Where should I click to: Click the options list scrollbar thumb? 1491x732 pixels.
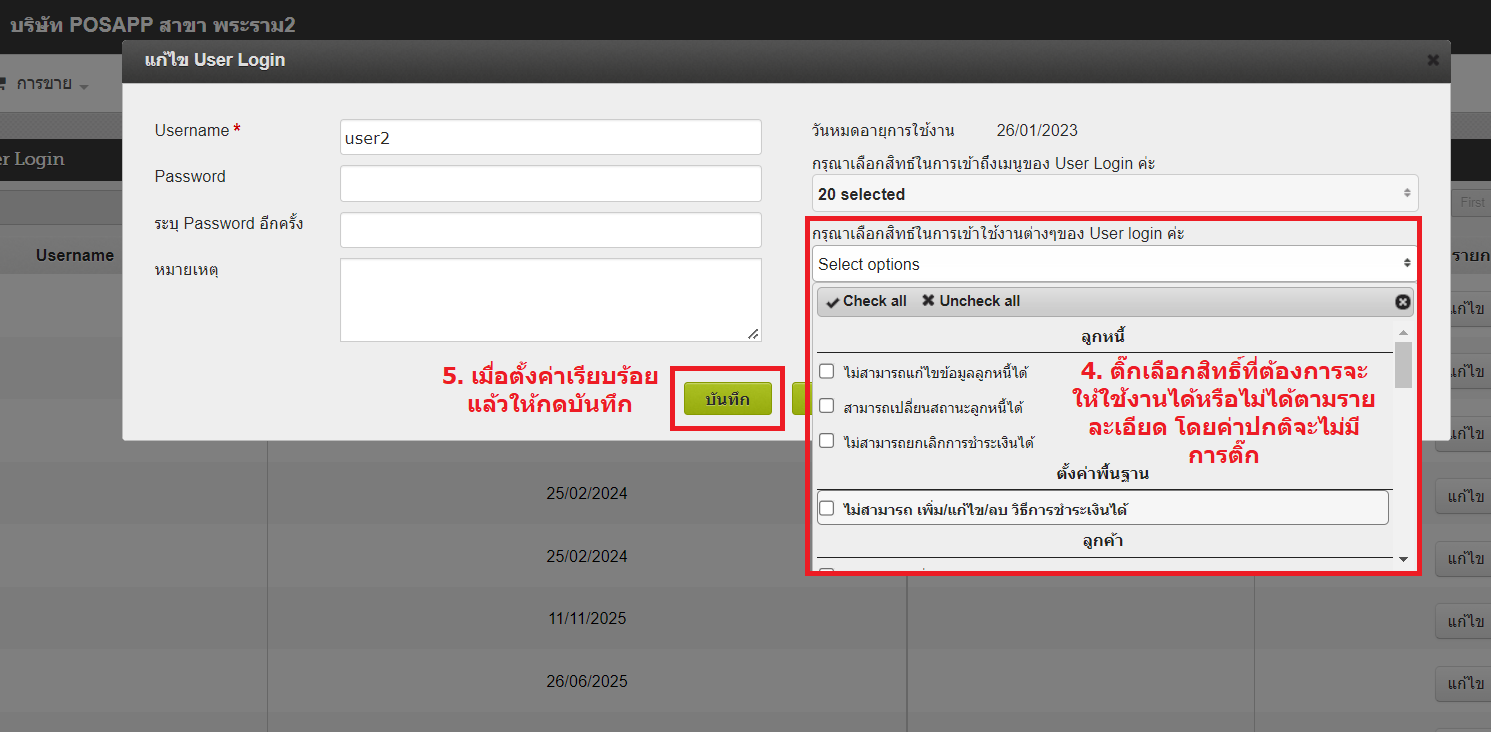pyautogui.click(x=1403, y=365)
